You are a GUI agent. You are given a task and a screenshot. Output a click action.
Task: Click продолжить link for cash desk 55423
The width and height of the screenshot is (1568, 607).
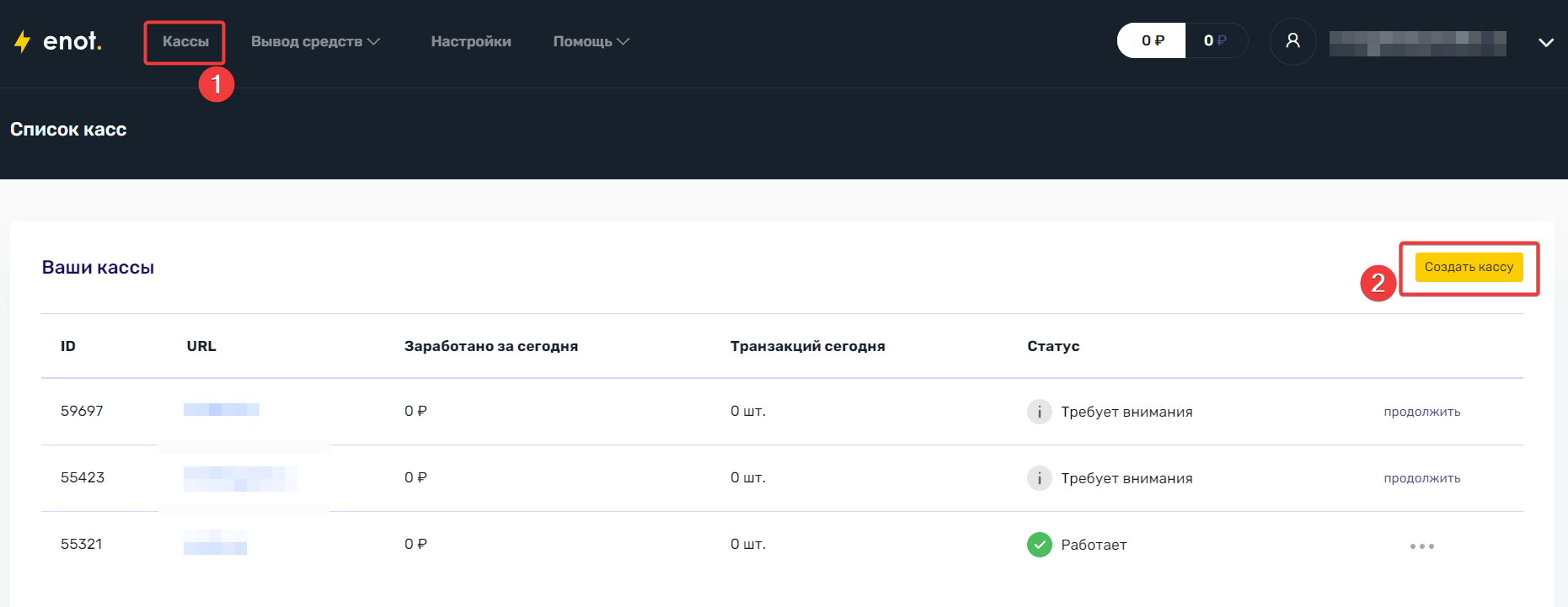pos(1421,478)
